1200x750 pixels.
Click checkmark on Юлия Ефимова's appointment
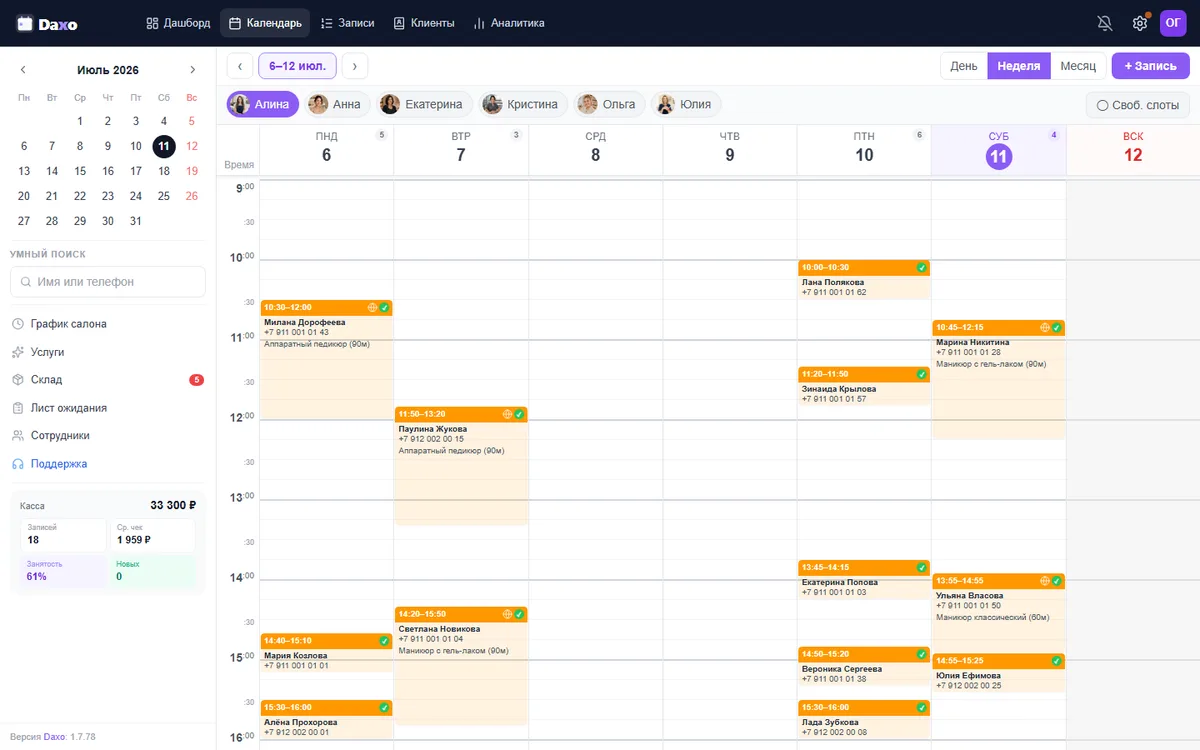(1057, 661)
